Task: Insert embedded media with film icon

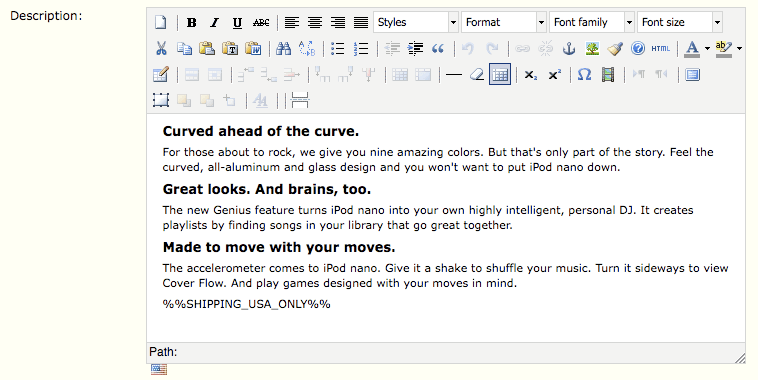Action: (608, 74)
